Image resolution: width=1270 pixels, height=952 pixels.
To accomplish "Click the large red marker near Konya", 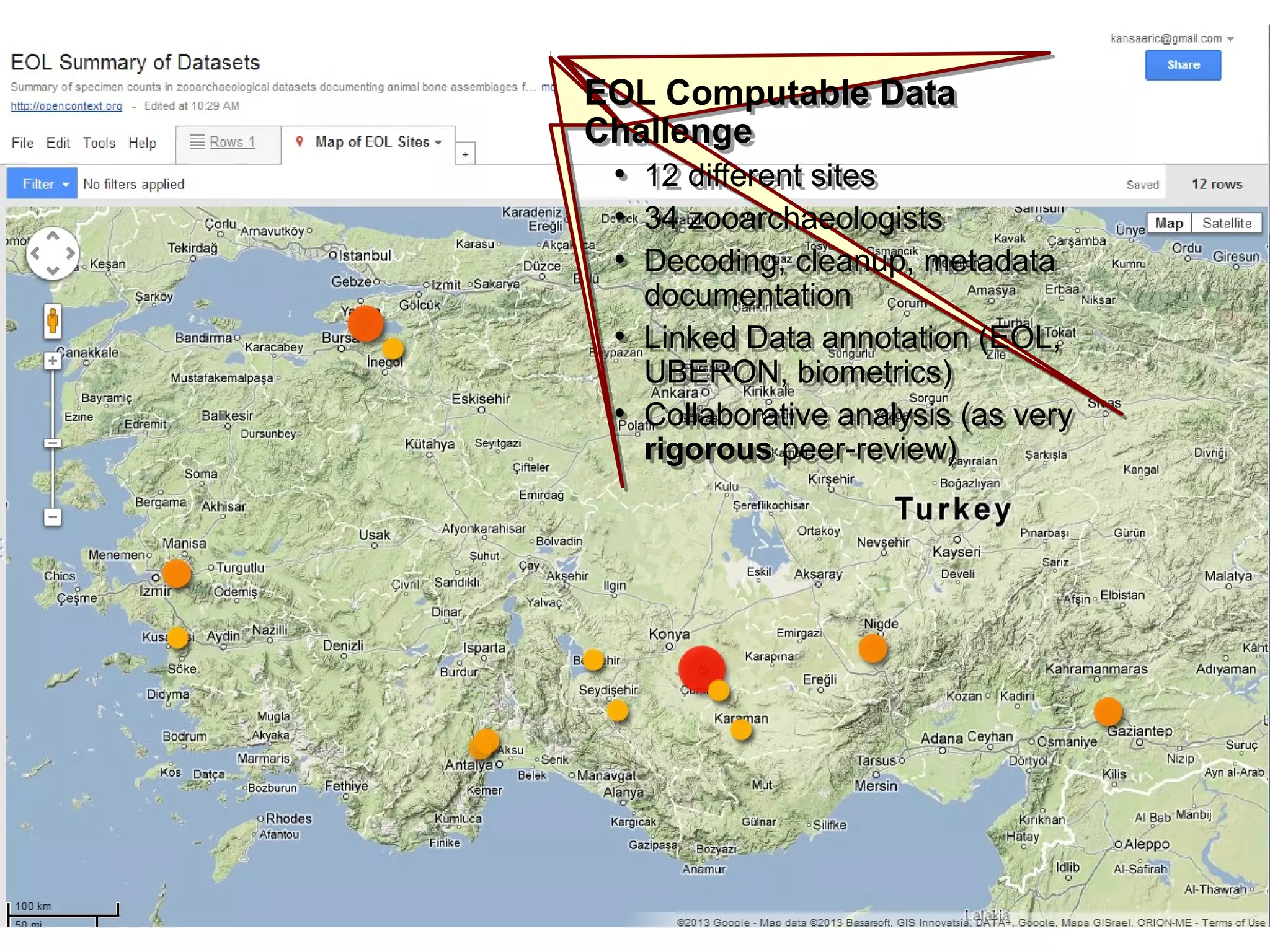I will pyautogui.click(x=701, y=669).
